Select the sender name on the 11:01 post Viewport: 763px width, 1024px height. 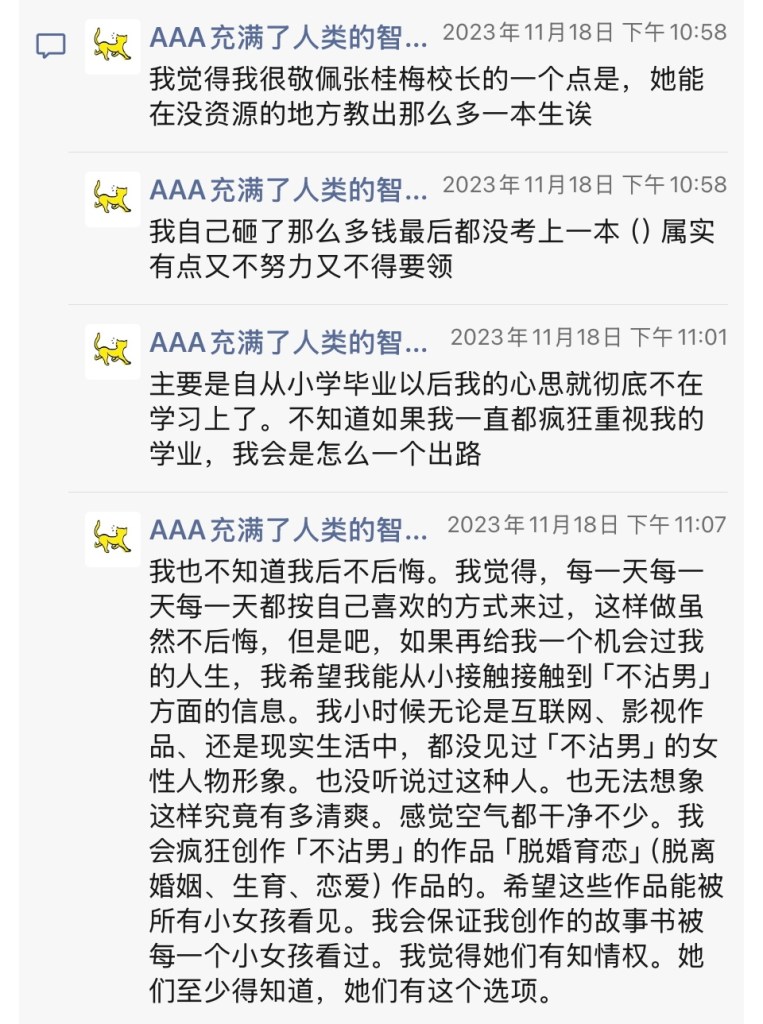tap(288, 343)
